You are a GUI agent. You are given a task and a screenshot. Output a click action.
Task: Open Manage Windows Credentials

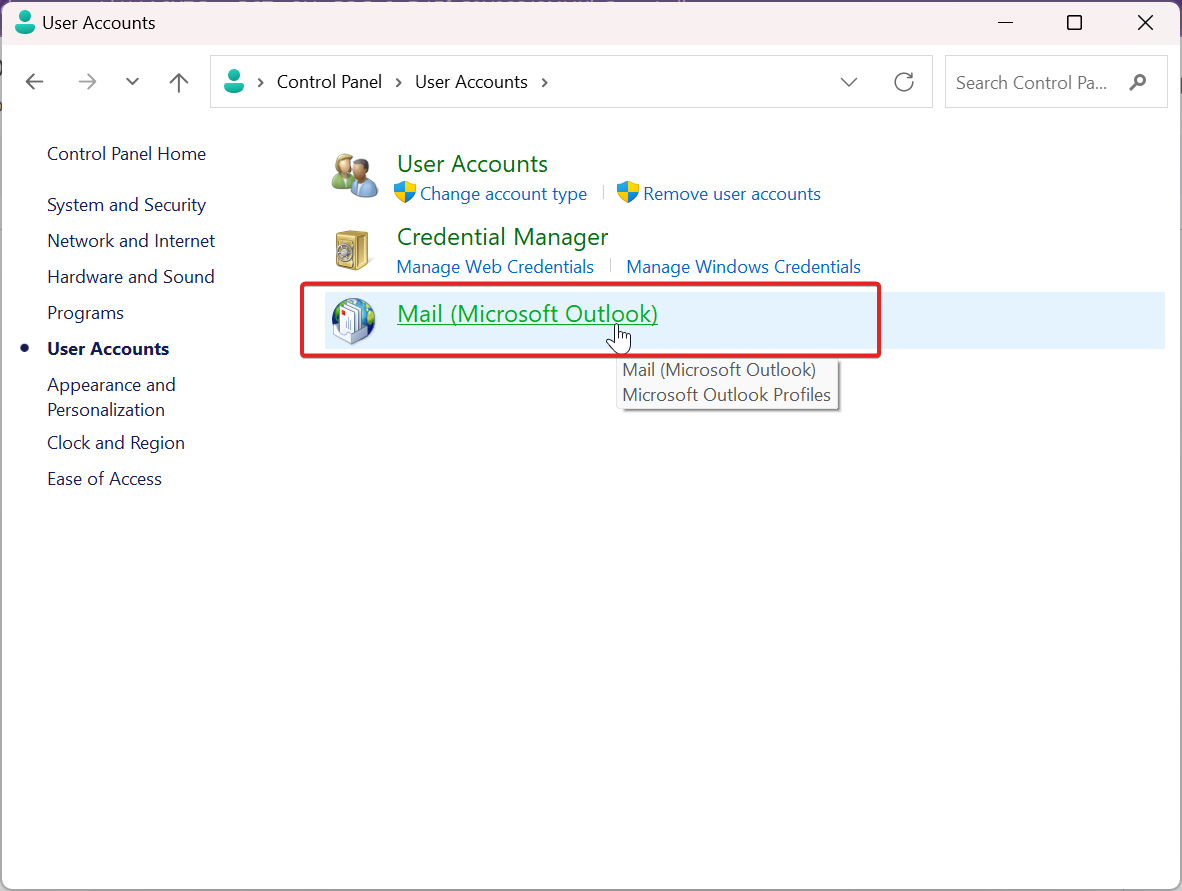(743, 267)
